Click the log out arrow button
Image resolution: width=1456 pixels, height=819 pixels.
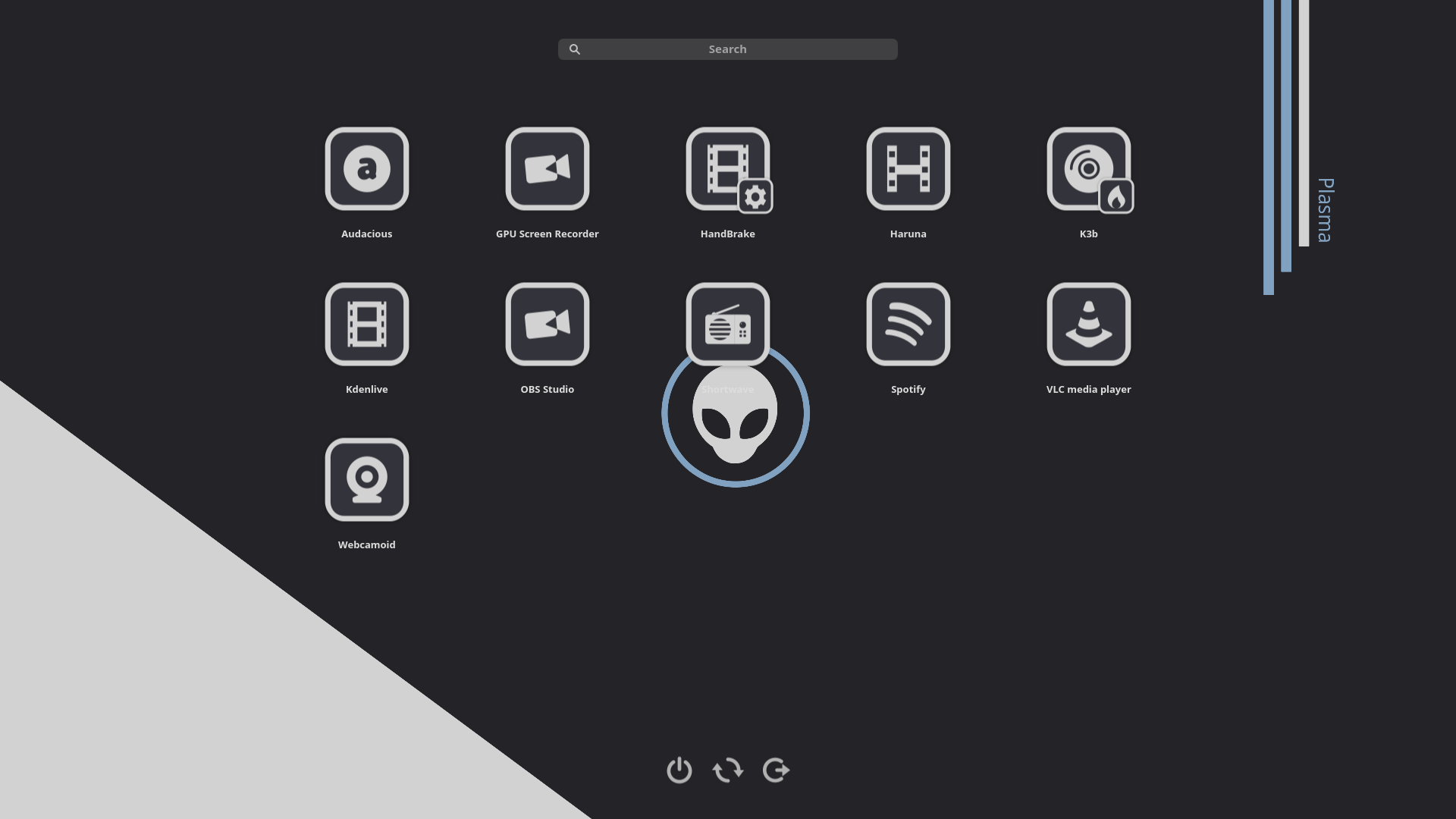[776, 770]
